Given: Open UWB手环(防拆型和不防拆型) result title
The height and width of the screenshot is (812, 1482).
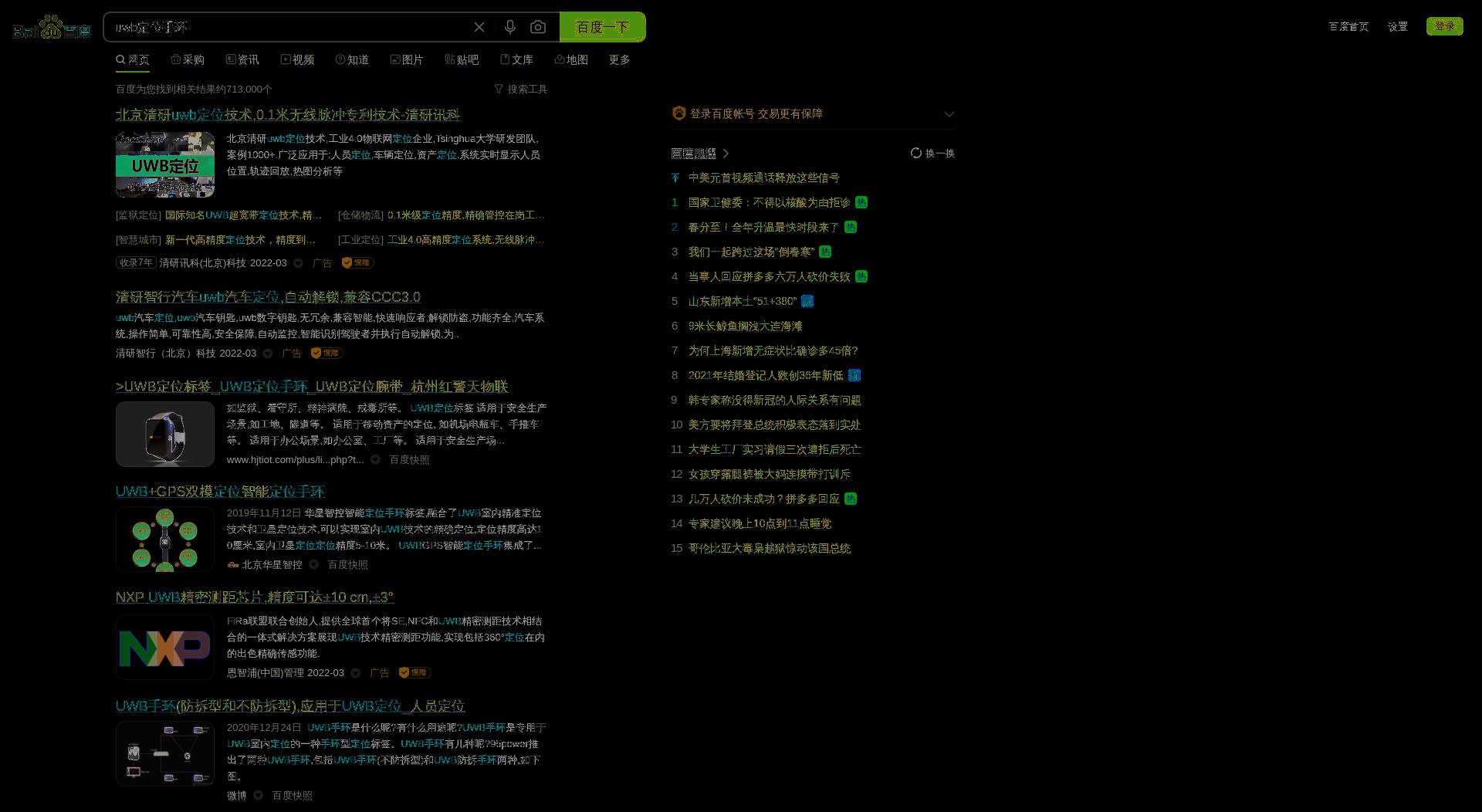Looking at the screenshot, I should click(290, 706).
